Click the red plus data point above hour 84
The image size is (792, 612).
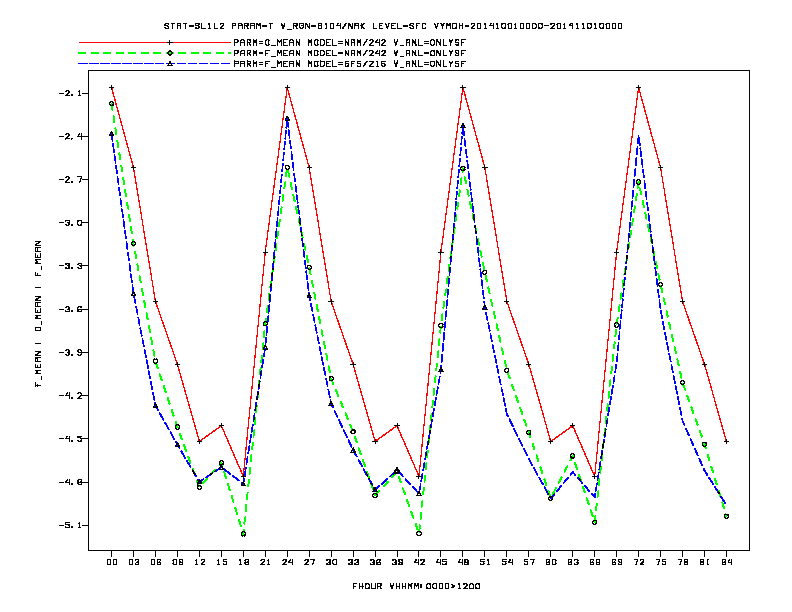[x=726, y=441]
